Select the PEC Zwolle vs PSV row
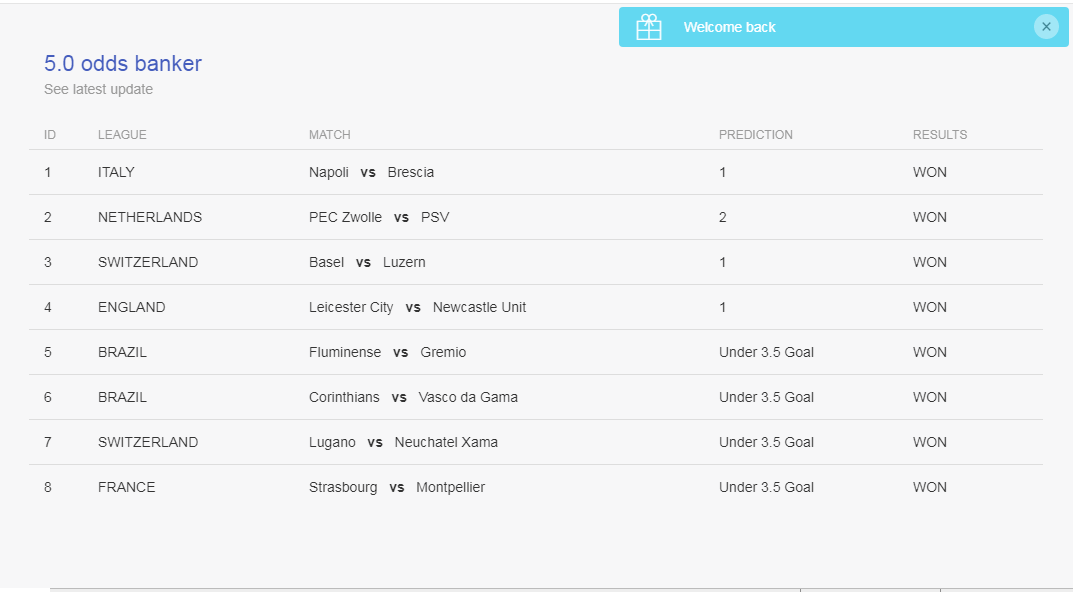The image size is (1073, 592). 536,218
